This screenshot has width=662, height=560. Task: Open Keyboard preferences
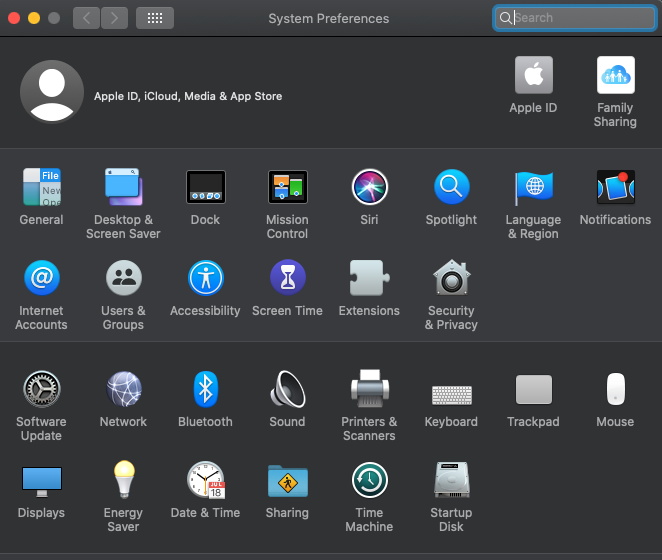451,395
